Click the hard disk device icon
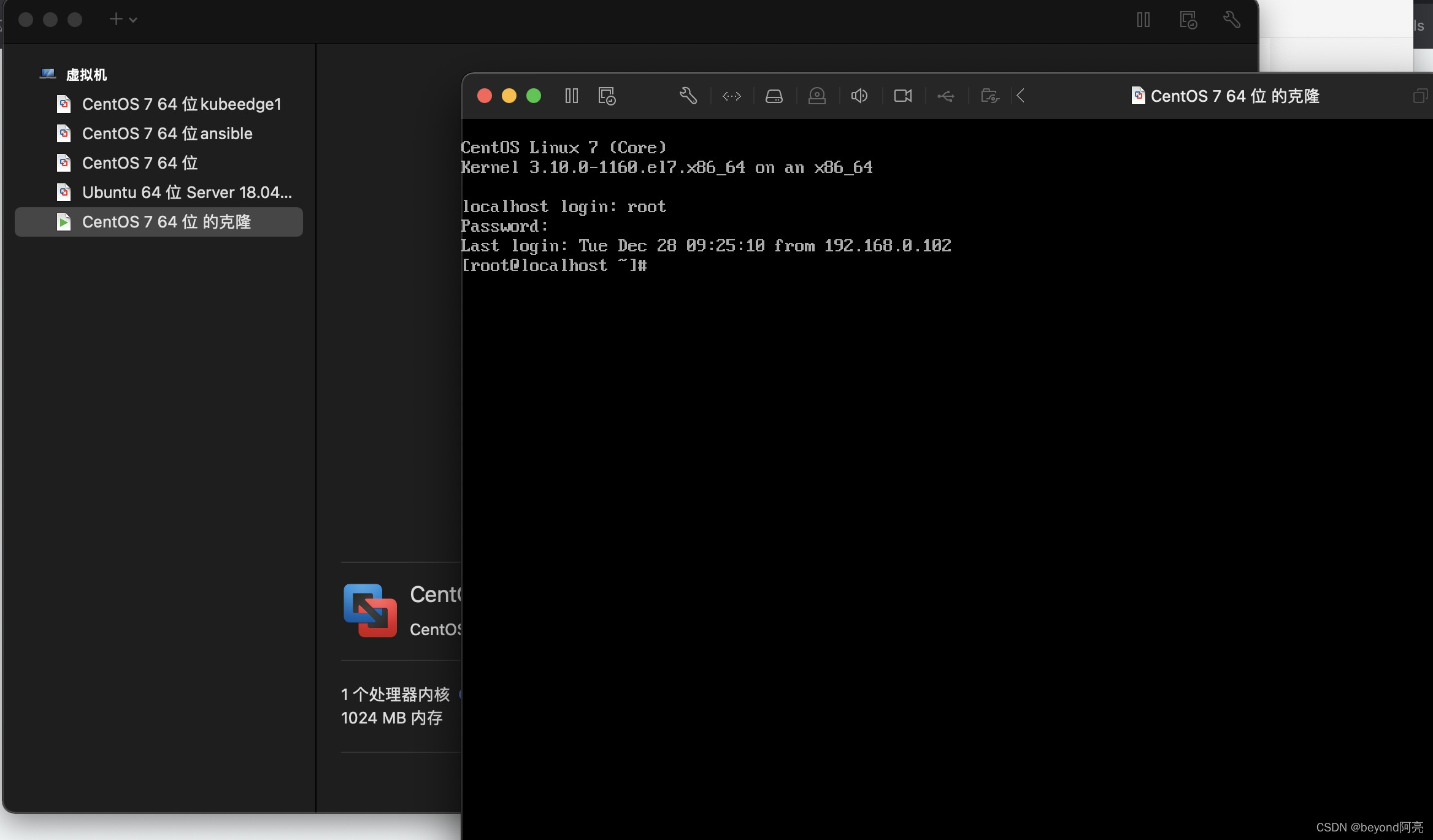This screenshot has width=1433, height=840. [x=774, y=96]
